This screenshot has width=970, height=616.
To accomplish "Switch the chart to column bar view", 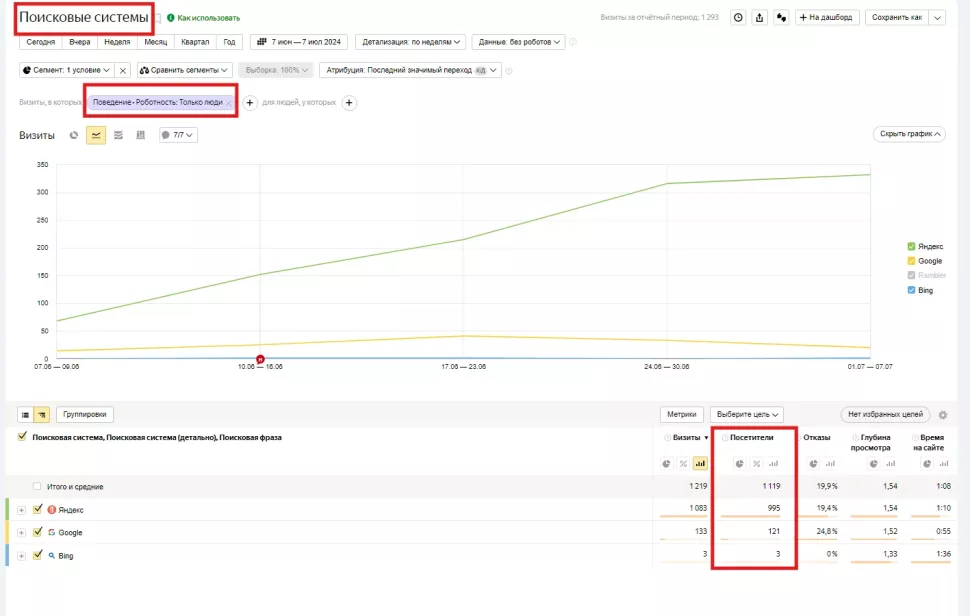I will [x=140, y=135].
